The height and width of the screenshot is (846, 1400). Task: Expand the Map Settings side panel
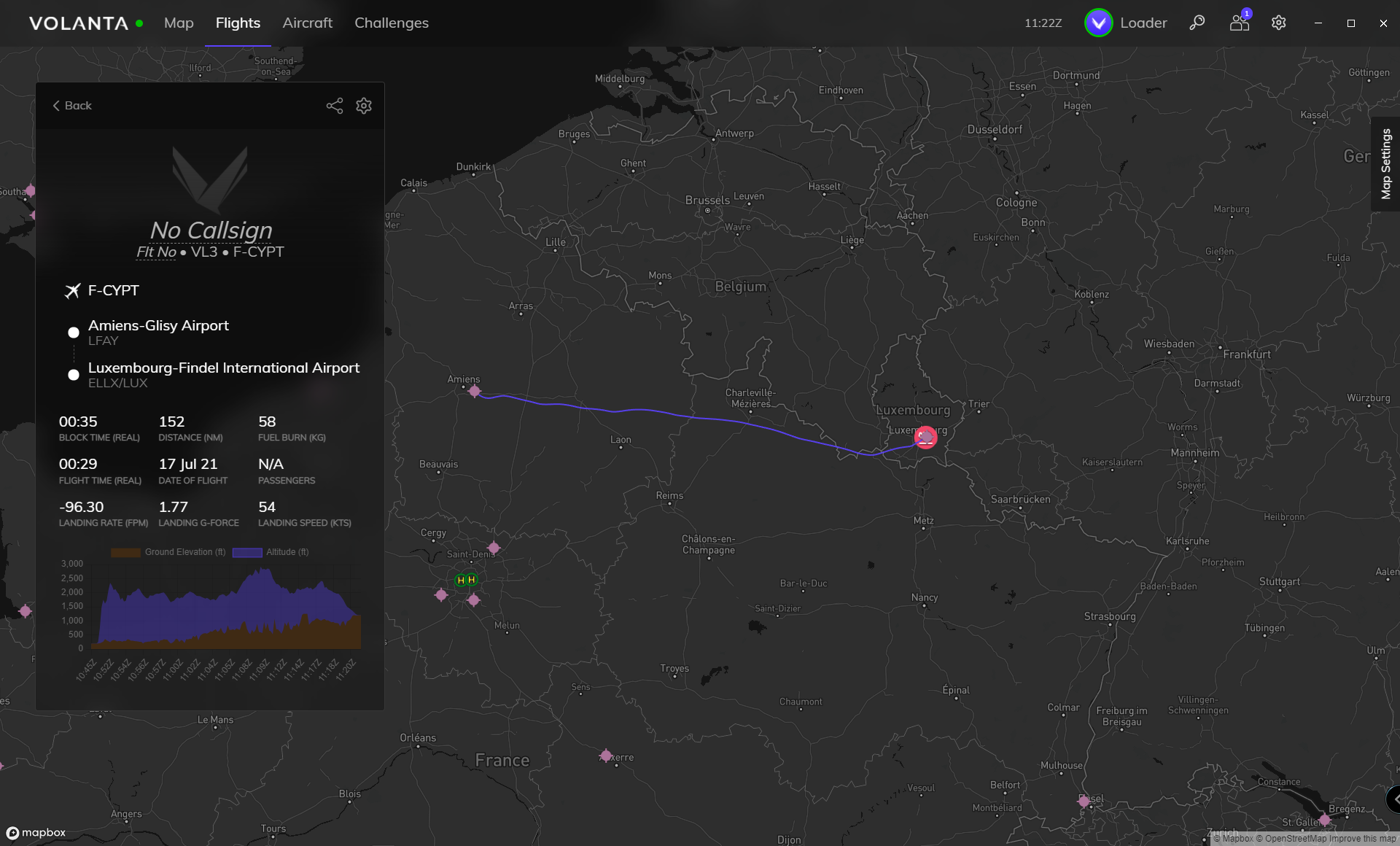(x=1385, y=164)
